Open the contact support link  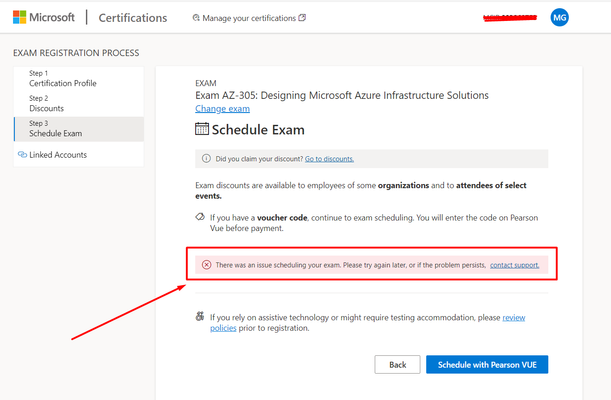pos(514,265)
